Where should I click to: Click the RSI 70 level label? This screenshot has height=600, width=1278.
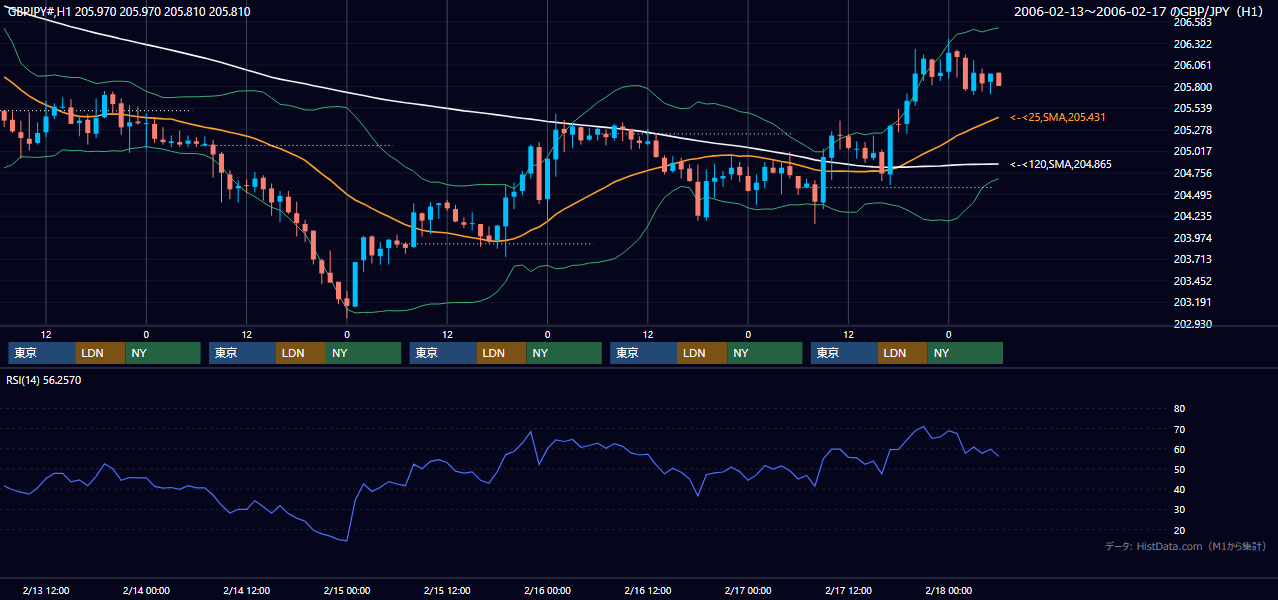click(x=1179, y=429)
